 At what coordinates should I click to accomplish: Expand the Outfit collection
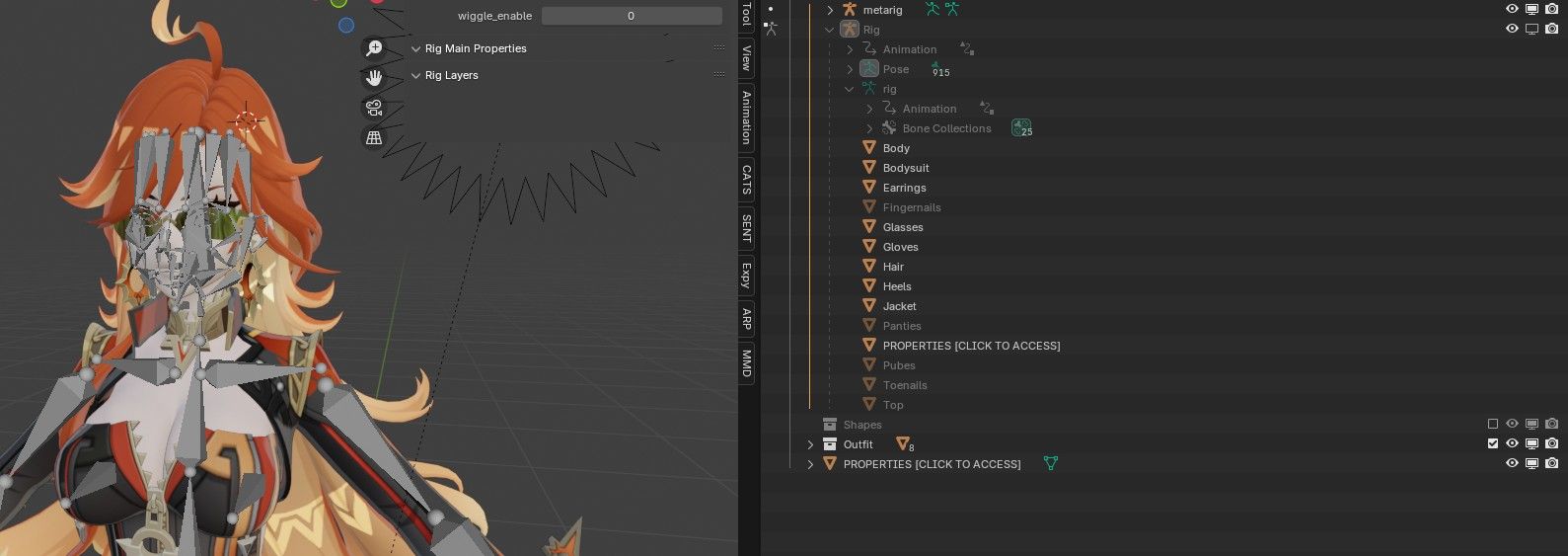[810, 444]
